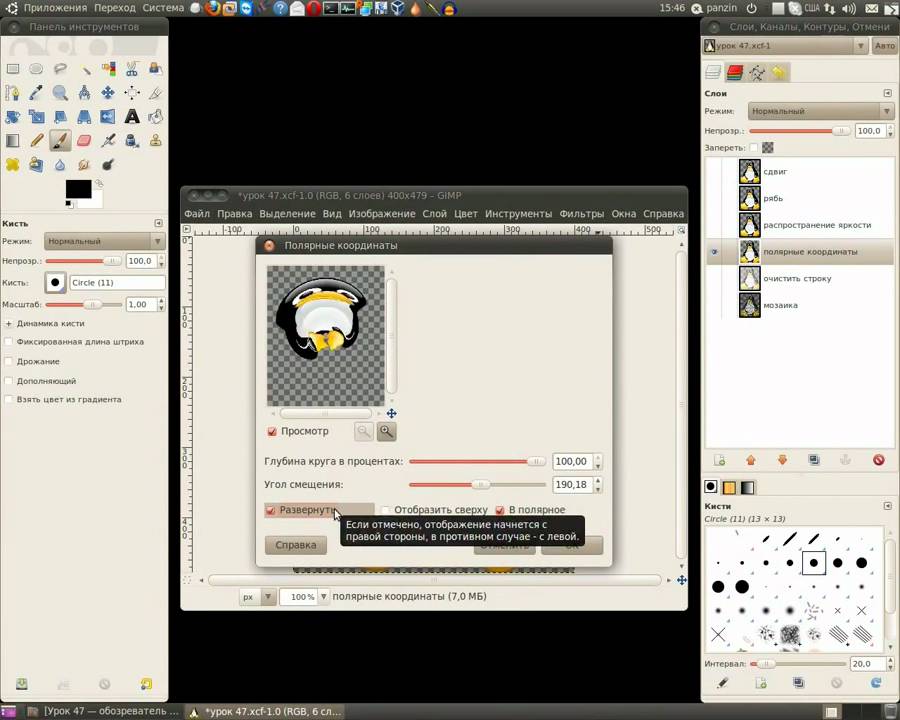Screen dimensions: 900x720
Task: Select the Free Select lasso tool
Action: click(x=60, y=69)
